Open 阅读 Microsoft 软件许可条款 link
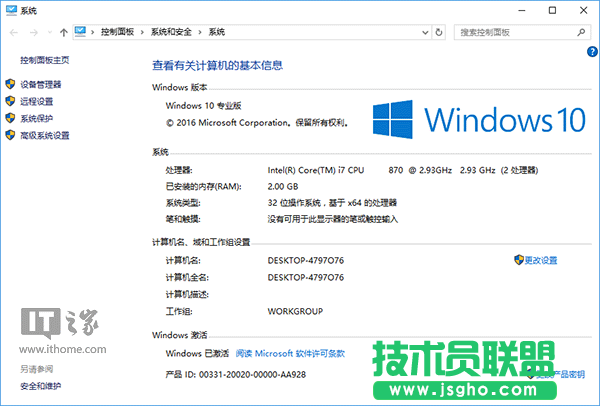600x406 pixels. pos(290,353)
